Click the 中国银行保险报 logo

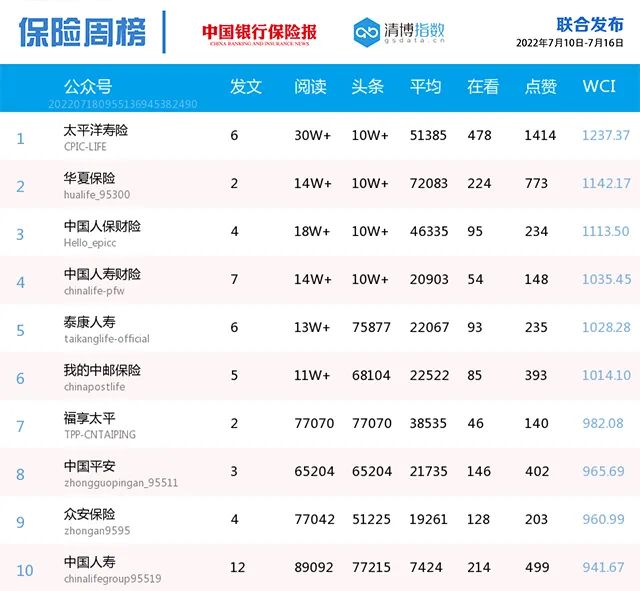tap(259, 34)
